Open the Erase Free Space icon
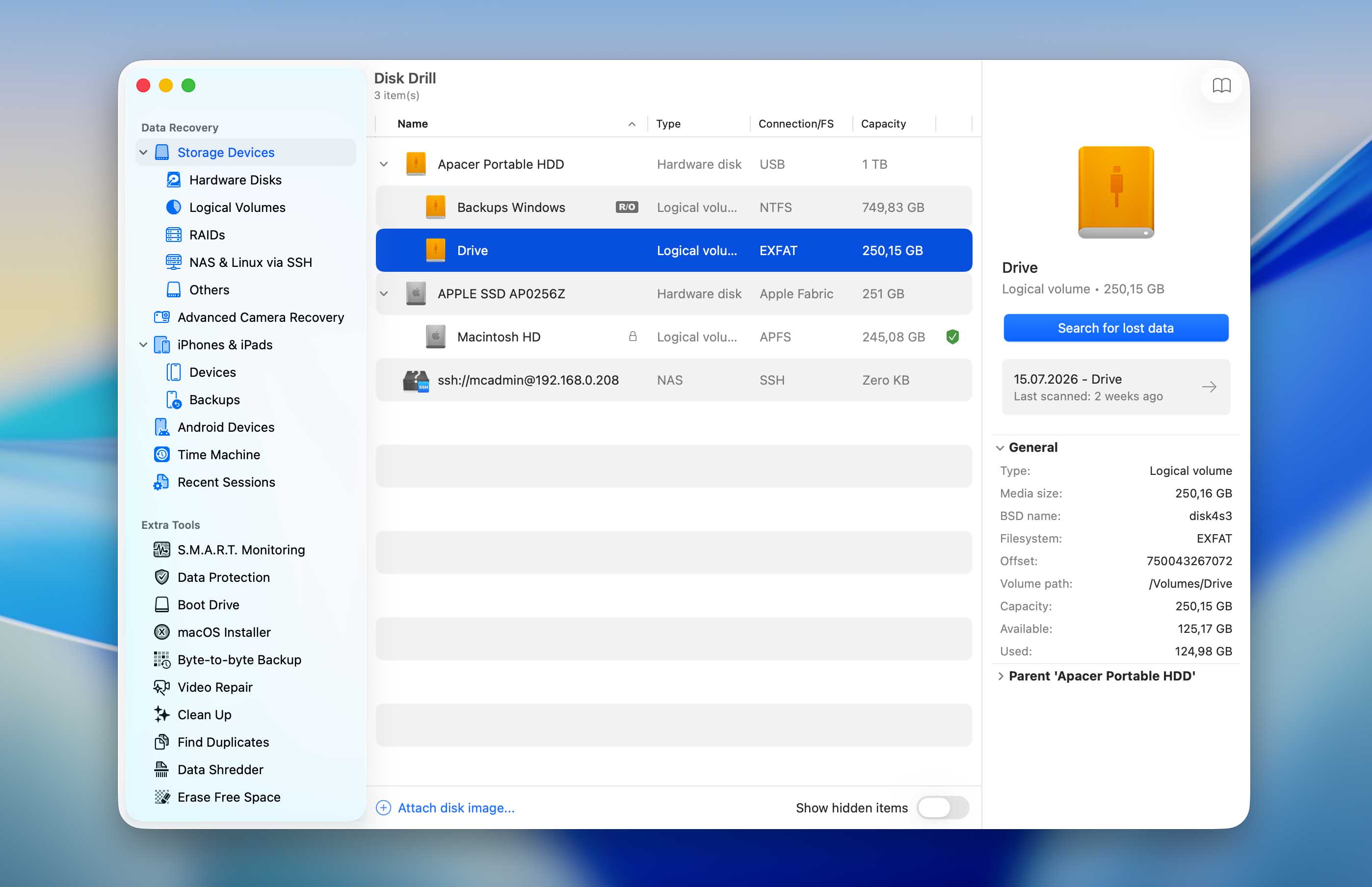The image size is (1372, 887). tap(162, 797)
